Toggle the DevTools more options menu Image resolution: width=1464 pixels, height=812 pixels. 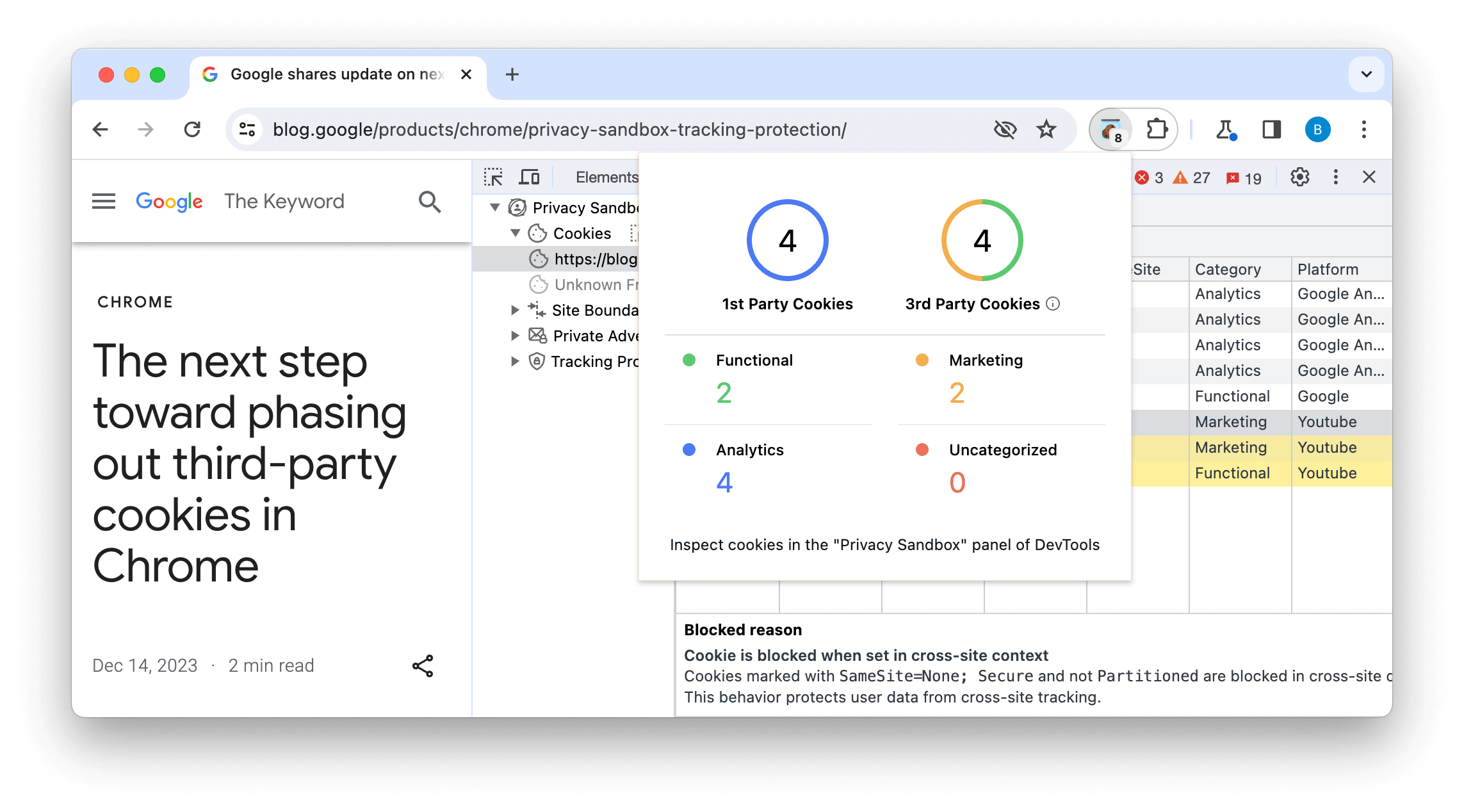(x=1337, y=177)
